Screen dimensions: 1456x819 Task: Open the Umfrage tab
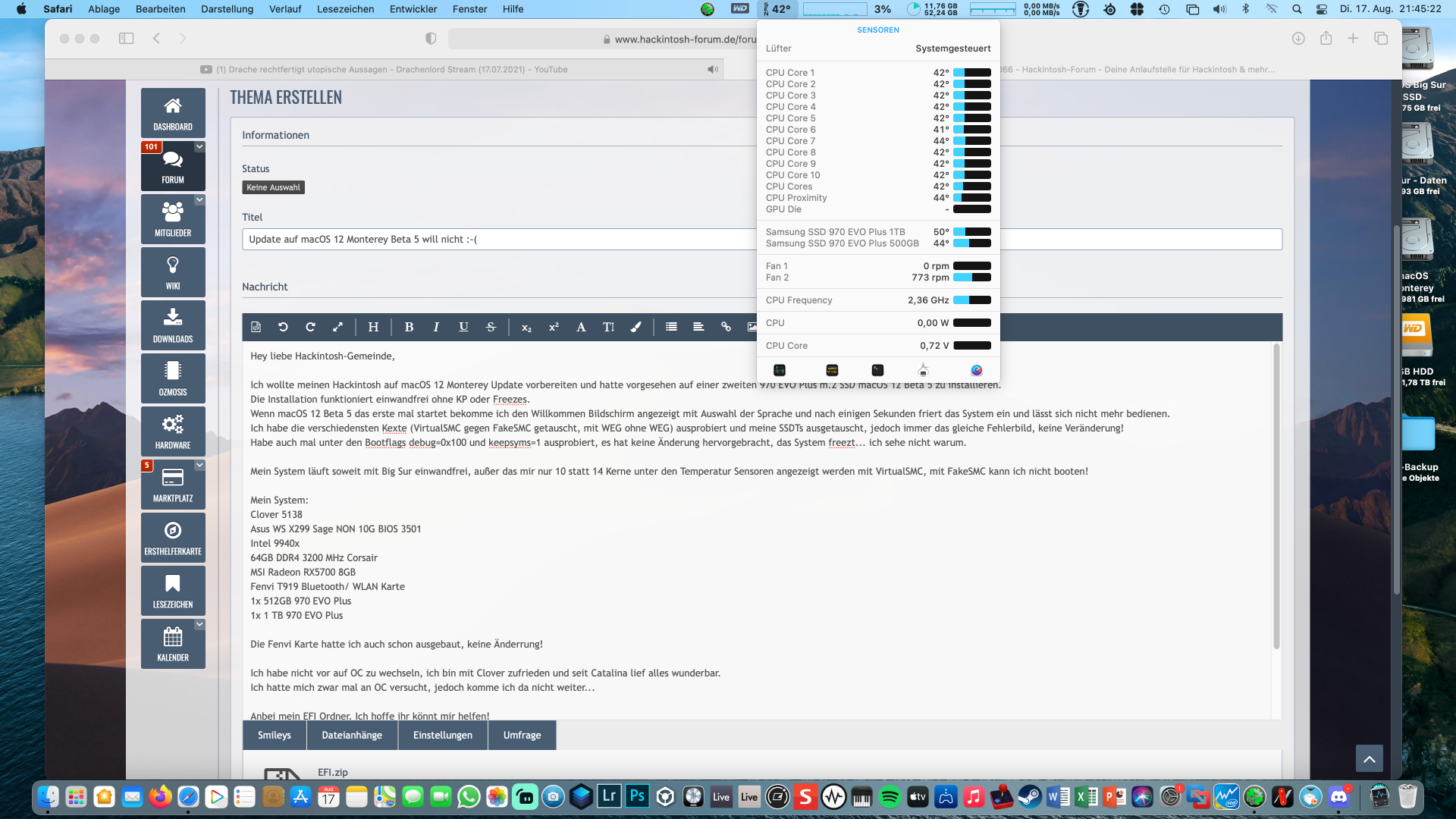tap(522, 735)
